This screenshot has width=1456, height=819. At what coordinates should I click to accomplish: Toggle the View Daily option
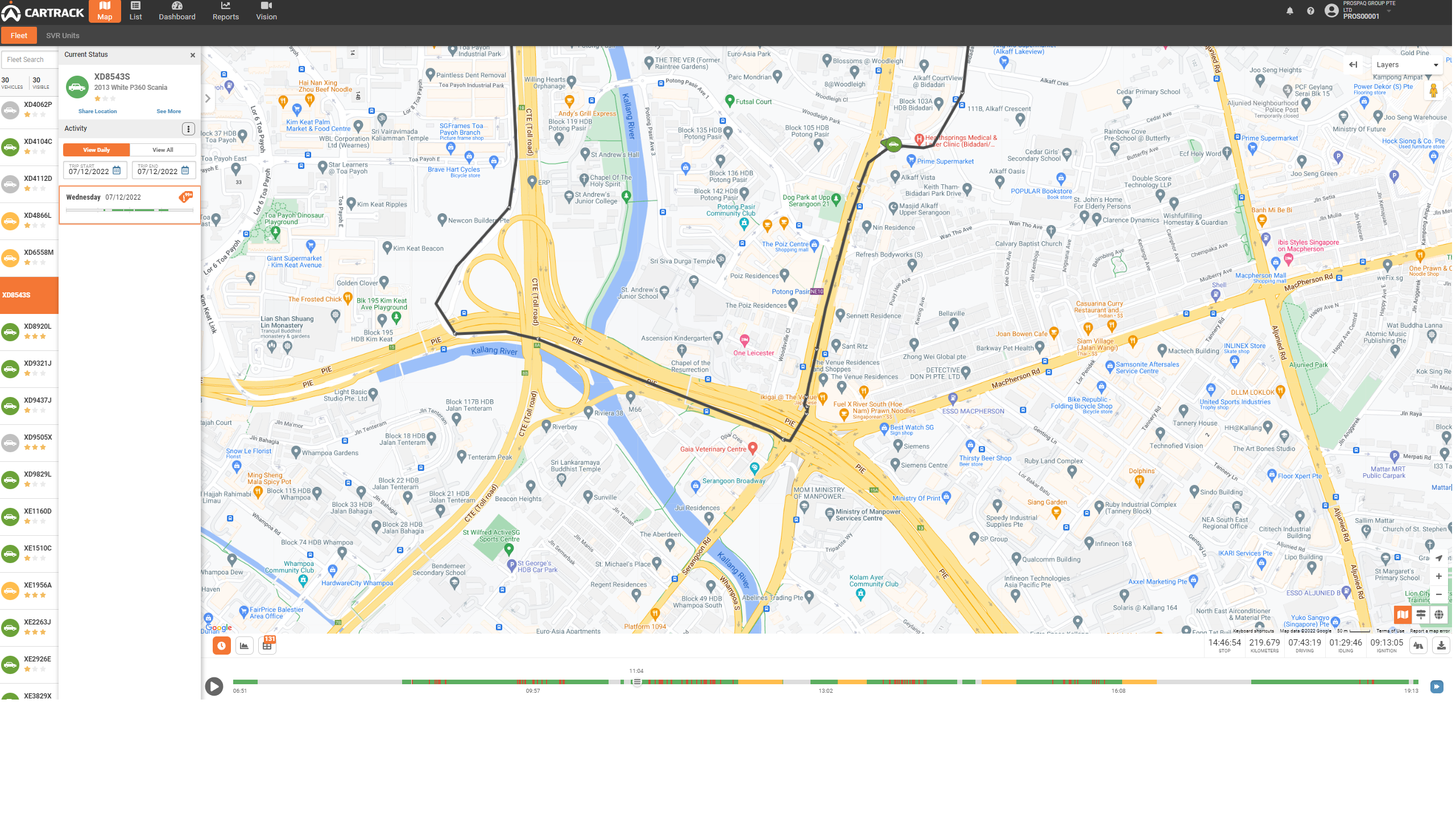point(97,150)
